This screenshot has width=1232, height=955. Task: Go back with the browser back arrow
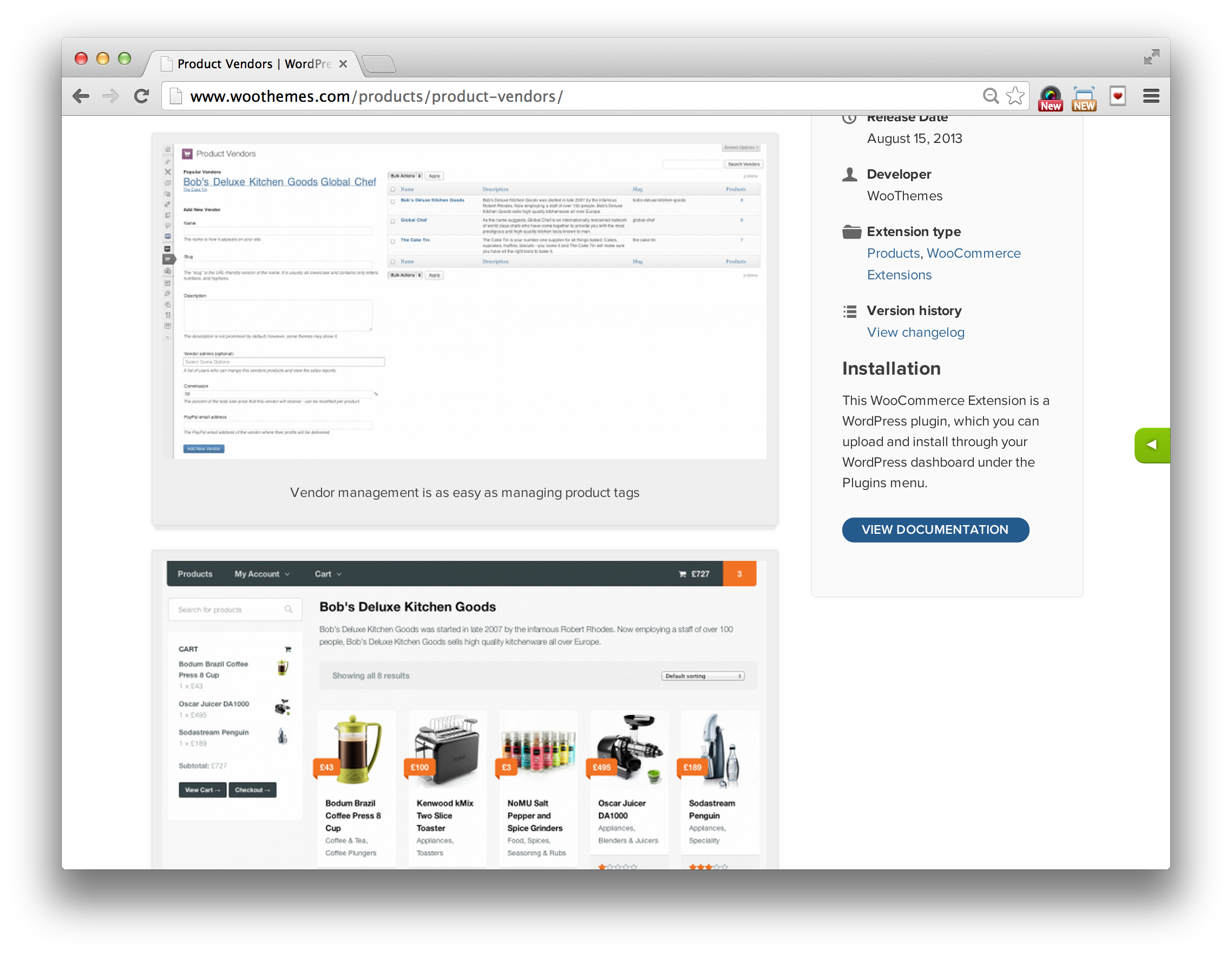81,96
